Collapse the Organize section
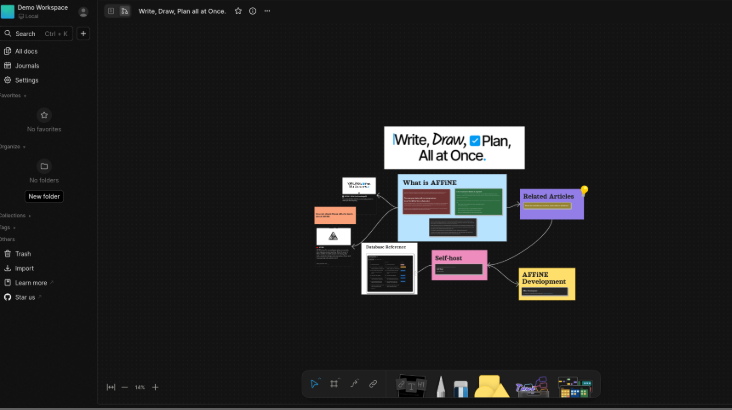The height and width of the screenshot is (410, 732). pyautogui.click(x=12, y=146)
